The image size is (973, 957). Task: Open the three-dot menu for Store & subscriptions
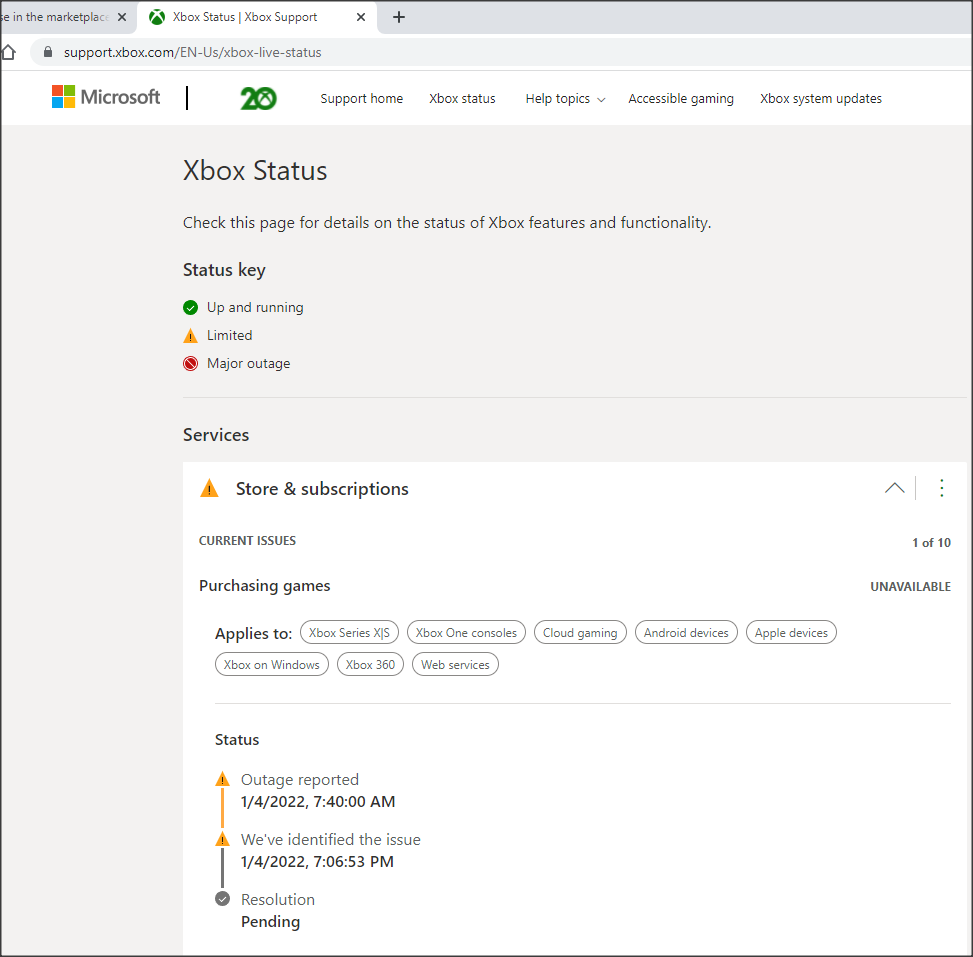[x=941, y=488]
